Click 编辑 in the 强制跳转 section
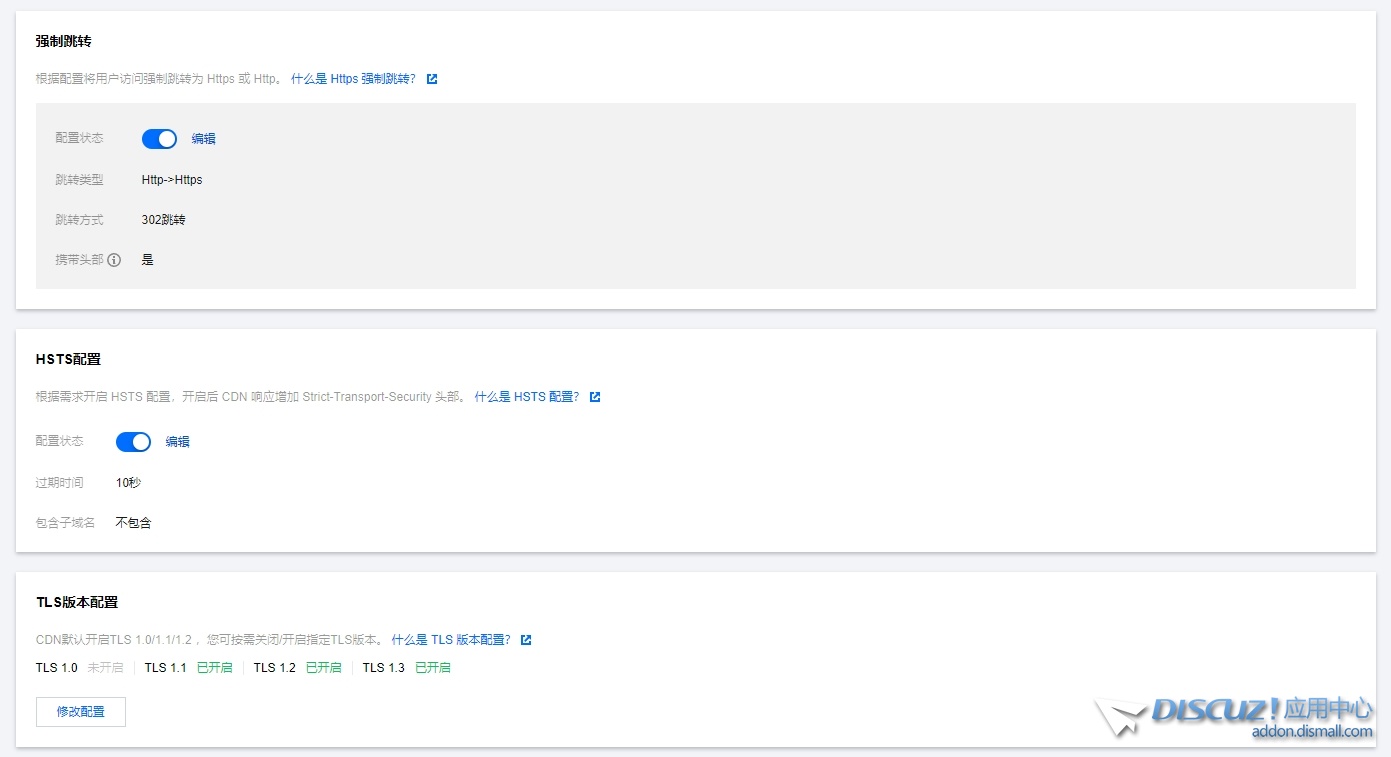 click(x=204, y=139)
